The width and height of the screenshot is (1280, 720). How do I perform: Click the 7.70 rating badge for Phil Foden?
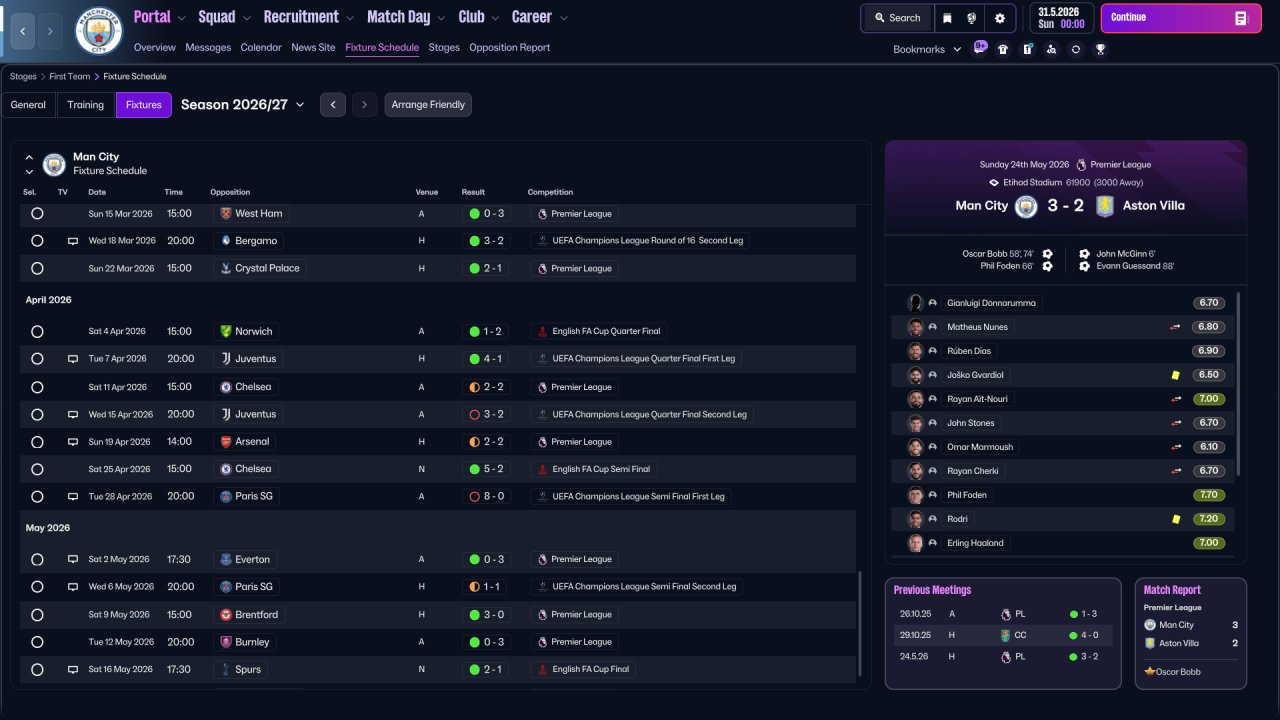coord(1209,495)
